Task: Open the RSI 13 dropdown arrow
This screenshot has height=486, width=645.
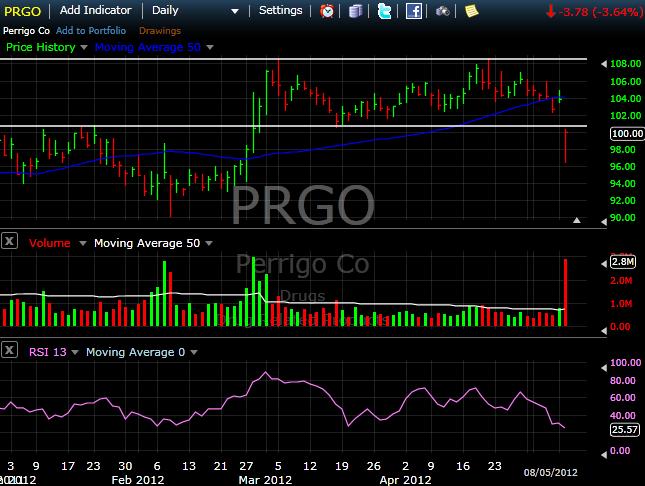Action: (x=76, y=352)
